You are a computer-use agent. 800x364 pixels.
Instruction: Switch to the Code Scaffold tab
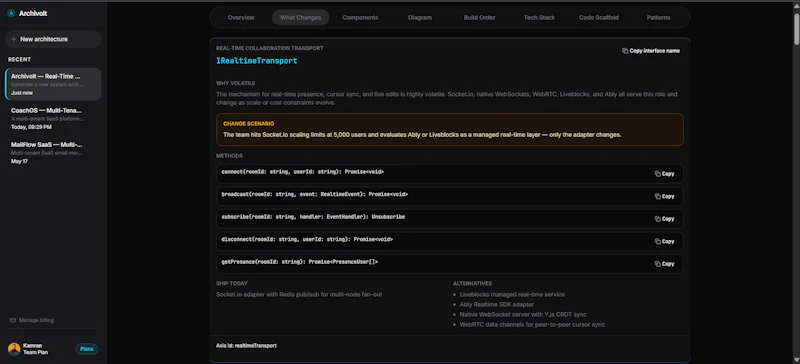pos(599,17)
